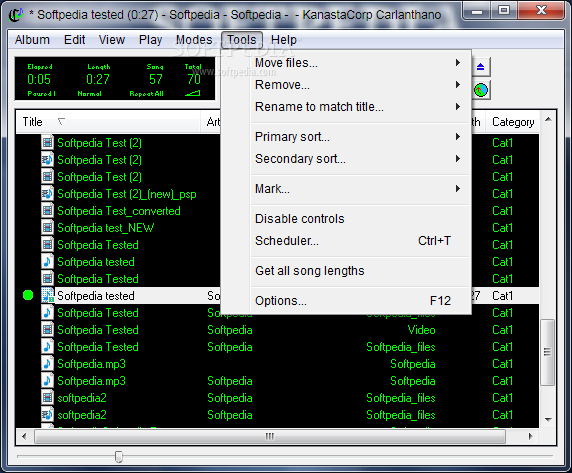The width and height of the screenshot is (572, 473).
Task: Click the Length 0:27 readout
Action: coord(98,79)
